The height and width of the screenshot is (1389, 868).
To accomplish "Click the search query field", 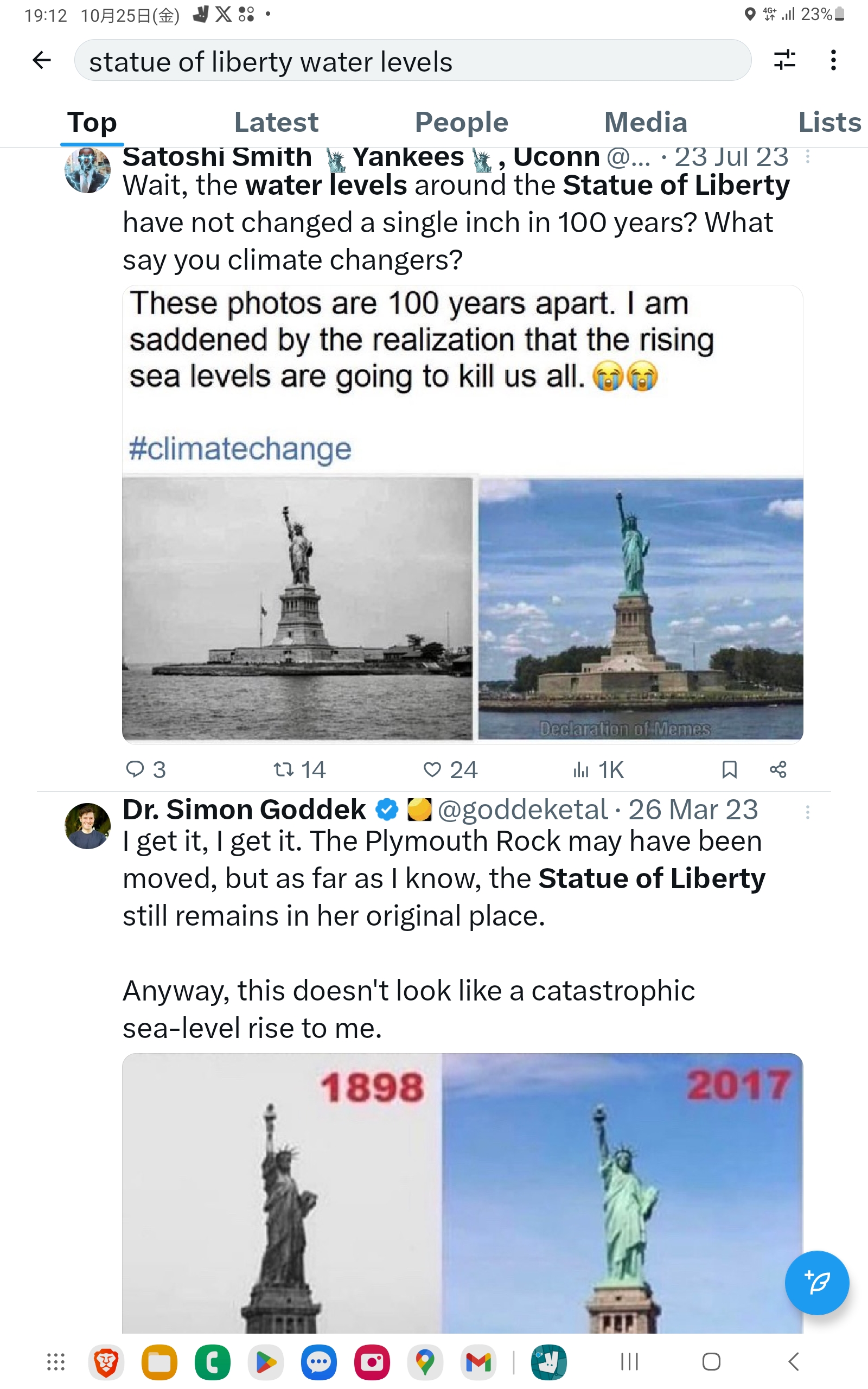I will (x=412, y=61).
